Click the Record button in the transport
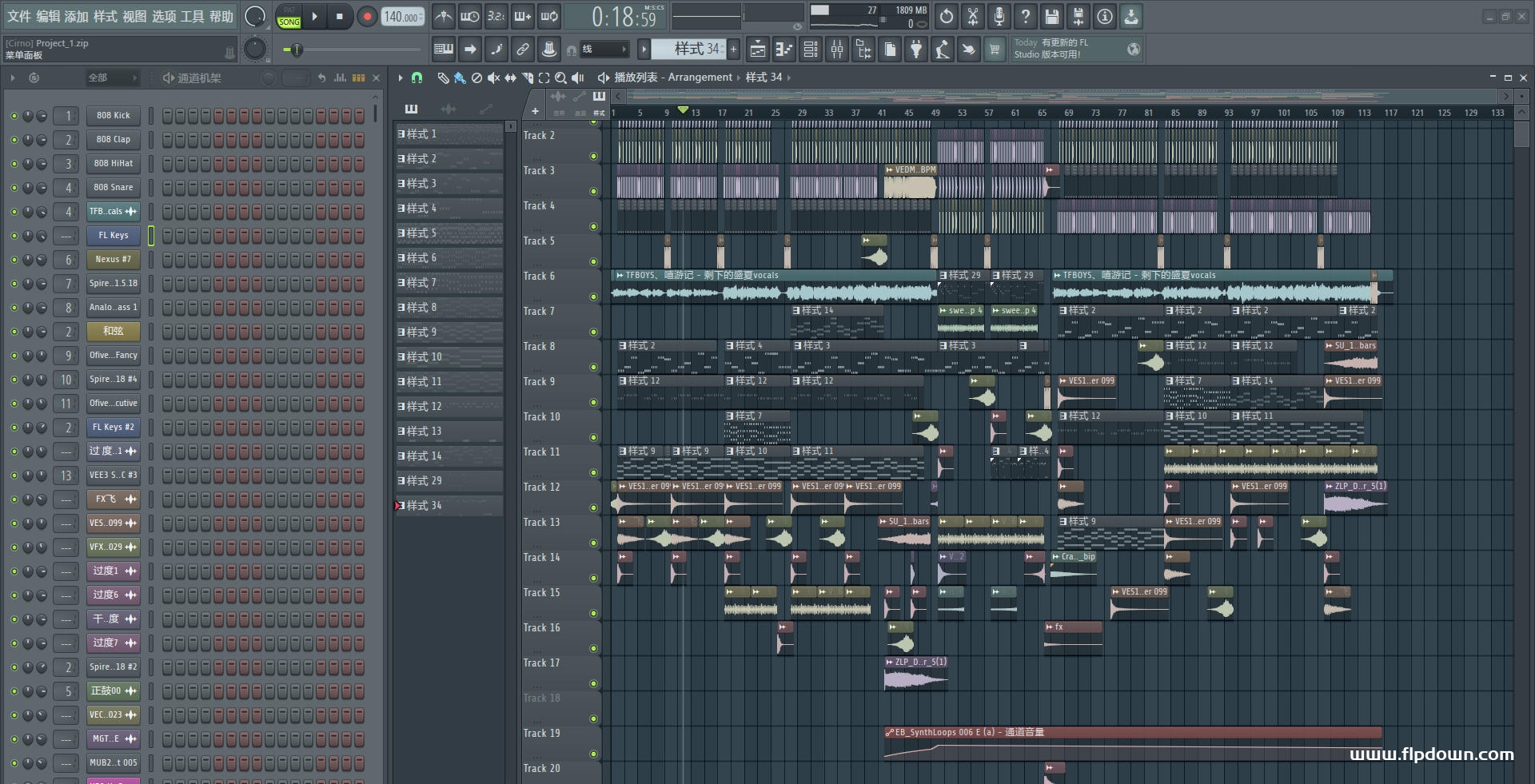The image size is (1535, 784). (x=367, y=17)
